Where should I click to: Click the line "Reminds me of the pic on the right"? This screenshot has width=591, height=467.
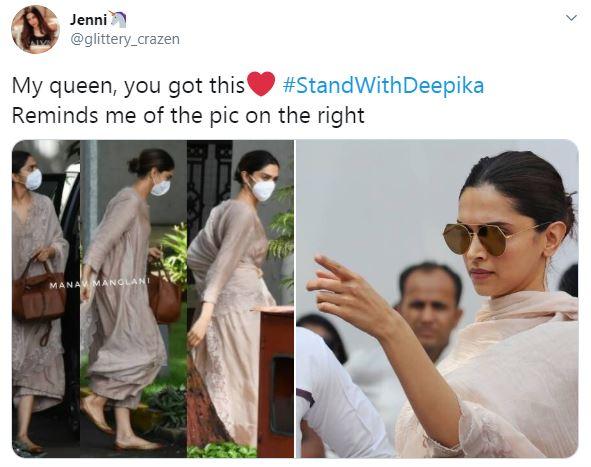(188, 116)
